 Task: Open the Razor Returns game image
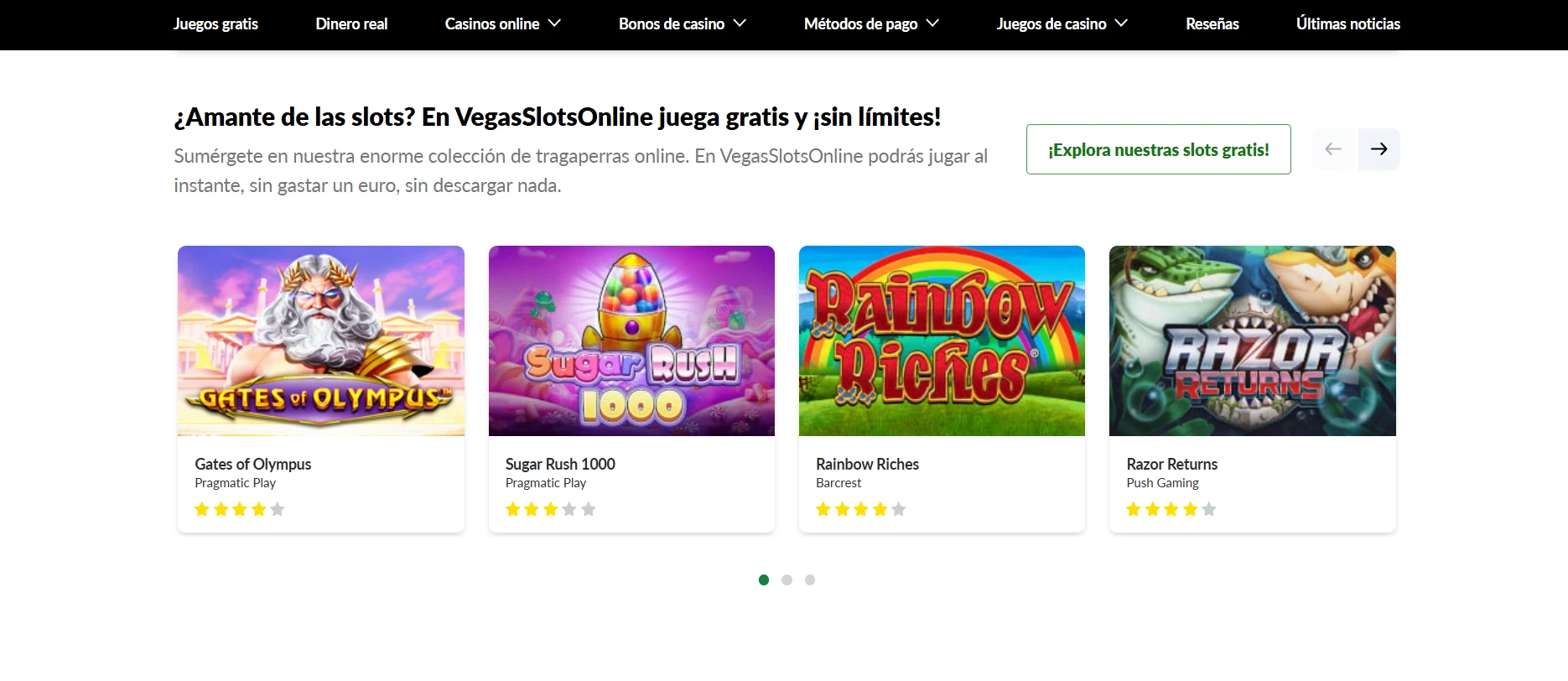tap(1253, 340)
